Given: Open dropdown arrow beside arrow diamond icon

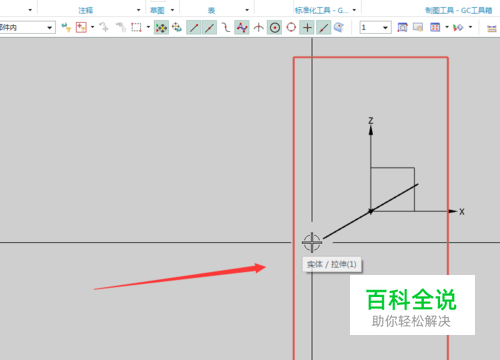Looking at the screenshot, I should 470,27.
